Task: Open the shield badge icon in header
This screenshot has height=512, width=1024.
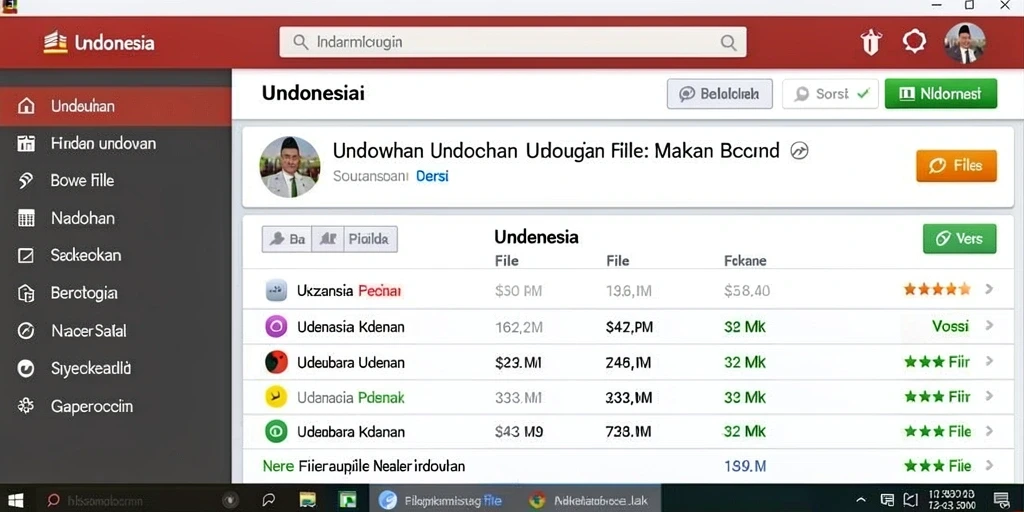Action: [871, 42]
